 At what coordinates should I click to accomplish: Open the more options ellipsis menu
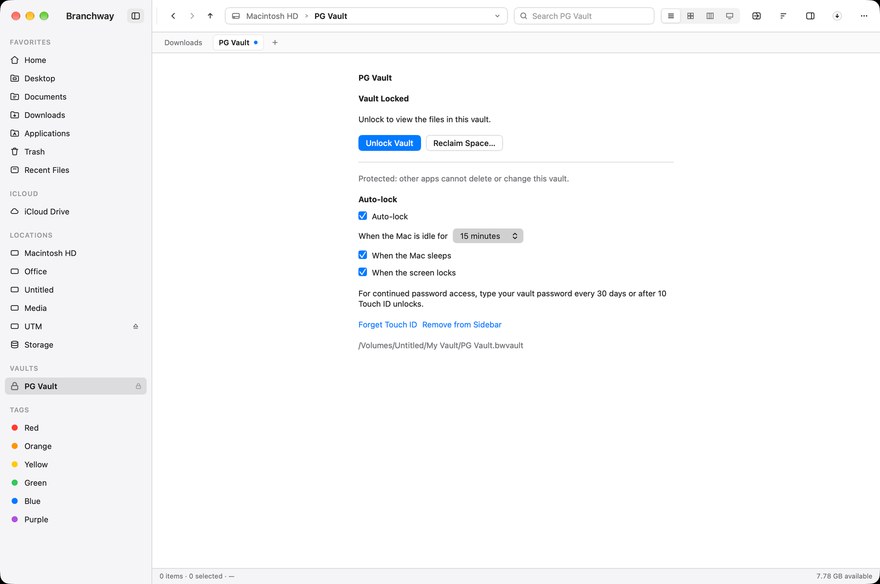[864, 16]
